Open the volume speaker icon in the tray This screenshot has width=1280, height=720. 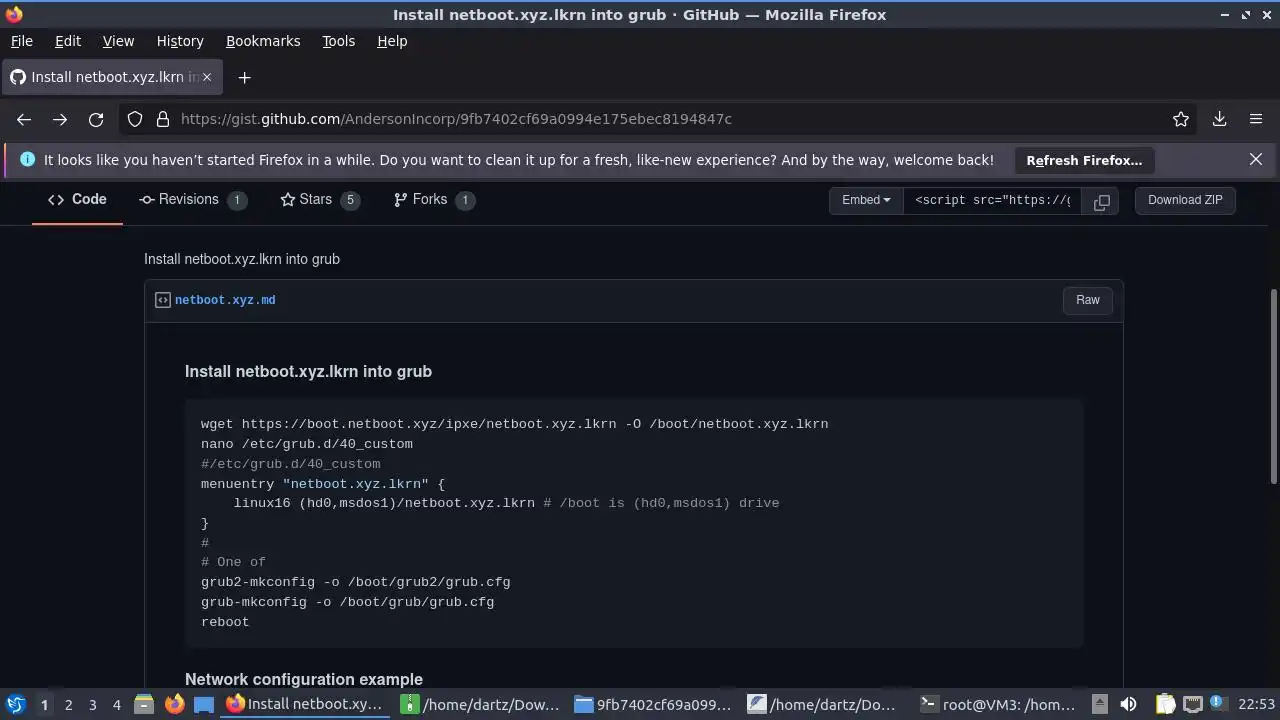[x=1128, y=704]
